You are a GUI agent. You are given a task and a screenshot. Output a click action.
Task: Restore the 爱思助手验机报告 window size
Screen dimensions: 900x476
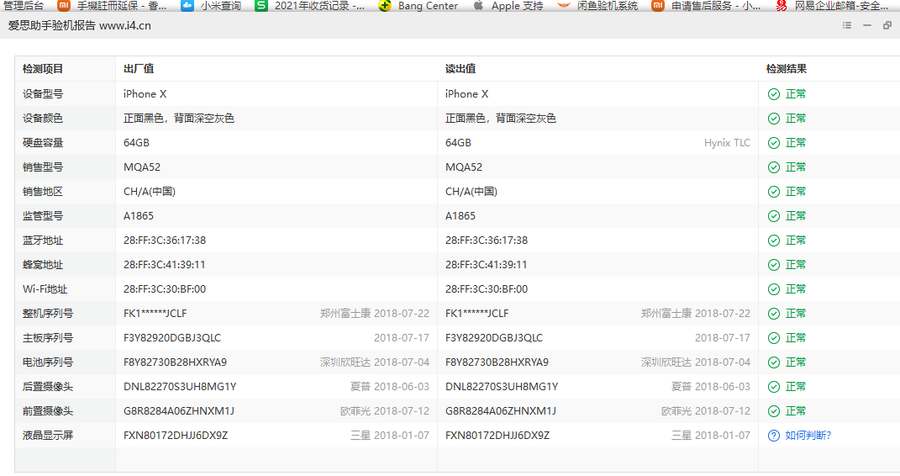887,25
